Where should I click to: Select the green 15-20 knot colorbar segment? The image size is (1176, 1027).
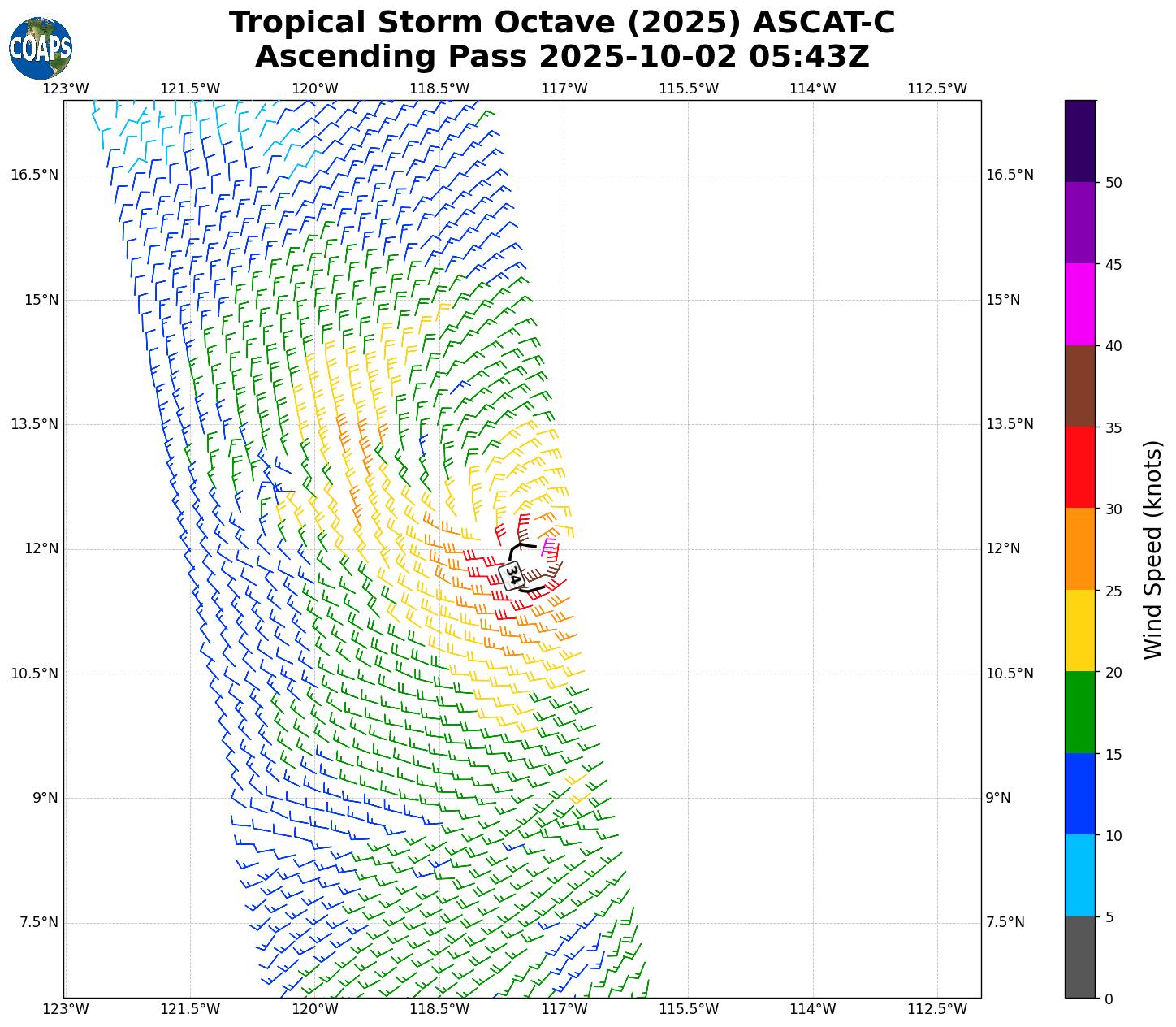tap(1079, 712)
